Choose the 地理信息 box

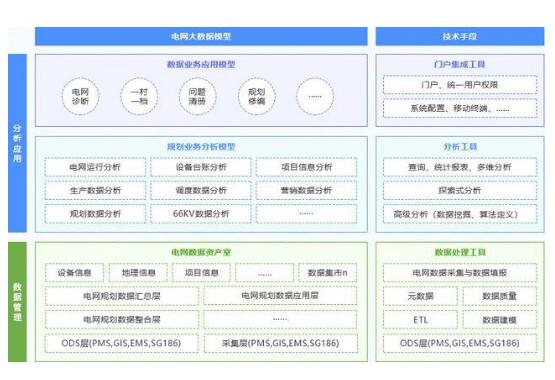(x=138, y=273)
